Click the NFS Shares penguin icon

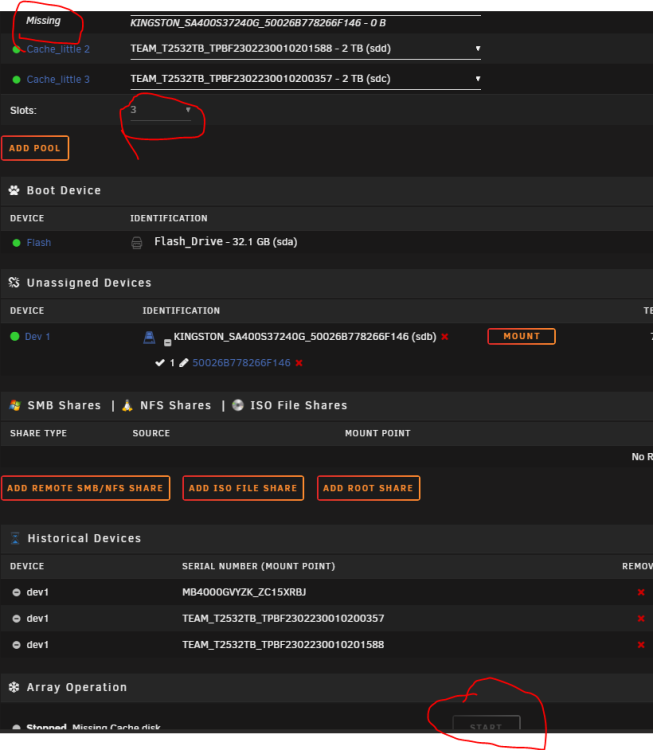coord(127,406)
